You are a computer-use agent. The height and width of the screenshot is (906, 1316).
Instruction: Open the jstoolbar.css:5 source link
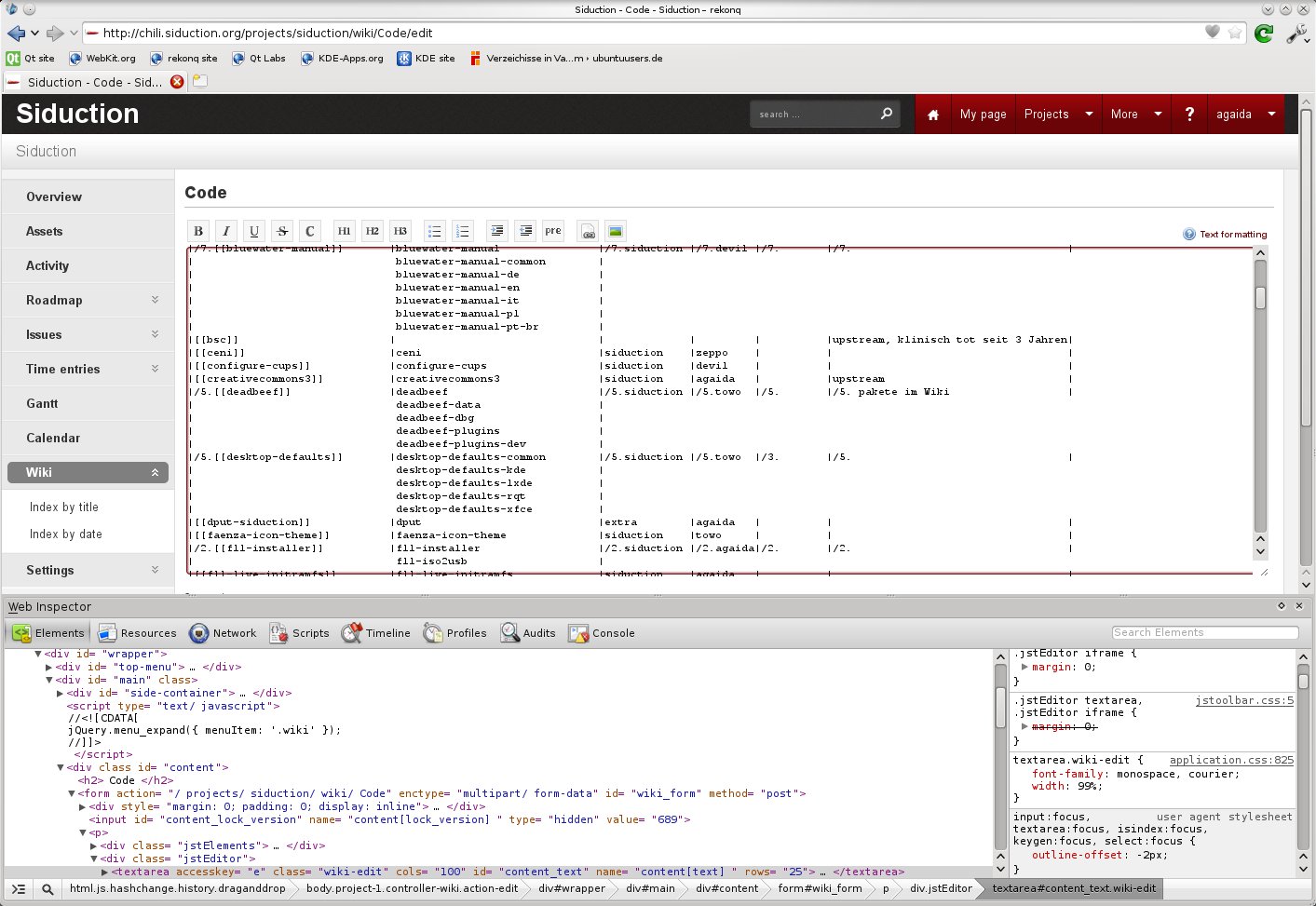point(1244,700)
